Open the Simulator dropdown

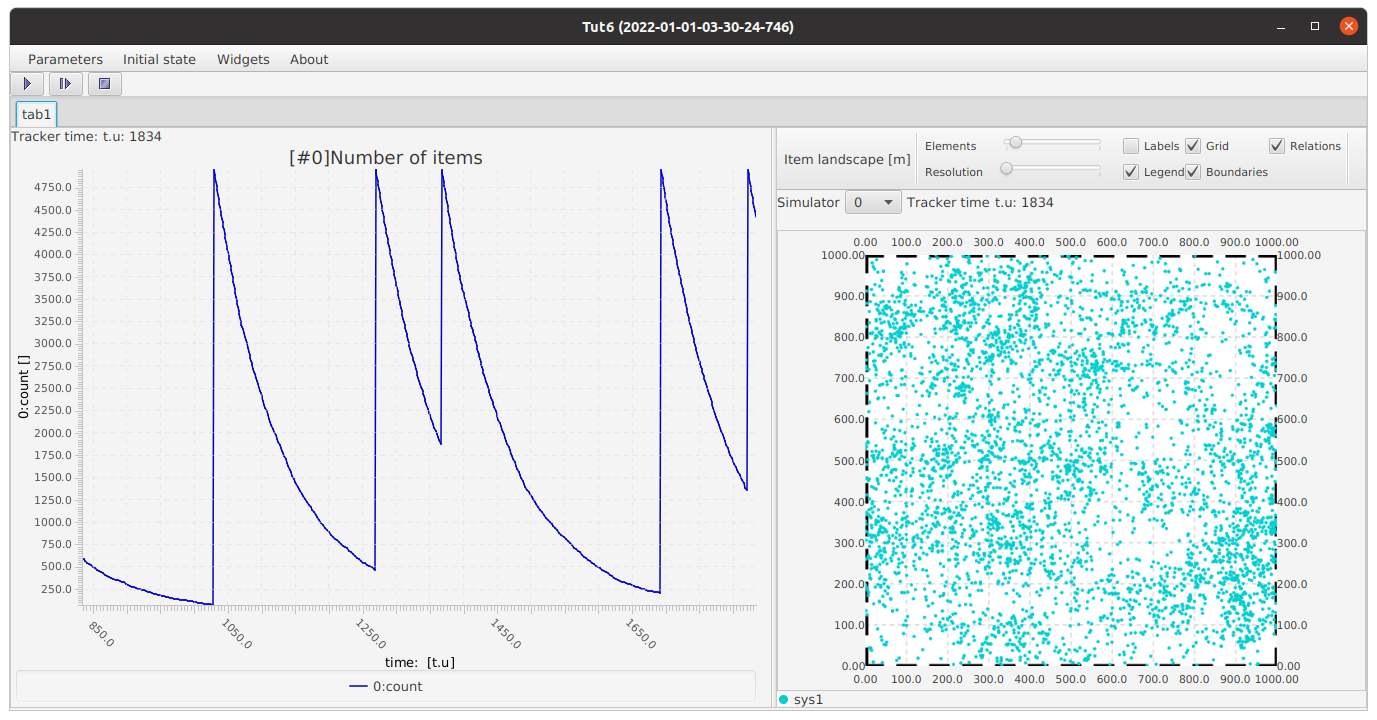[873, 203]
